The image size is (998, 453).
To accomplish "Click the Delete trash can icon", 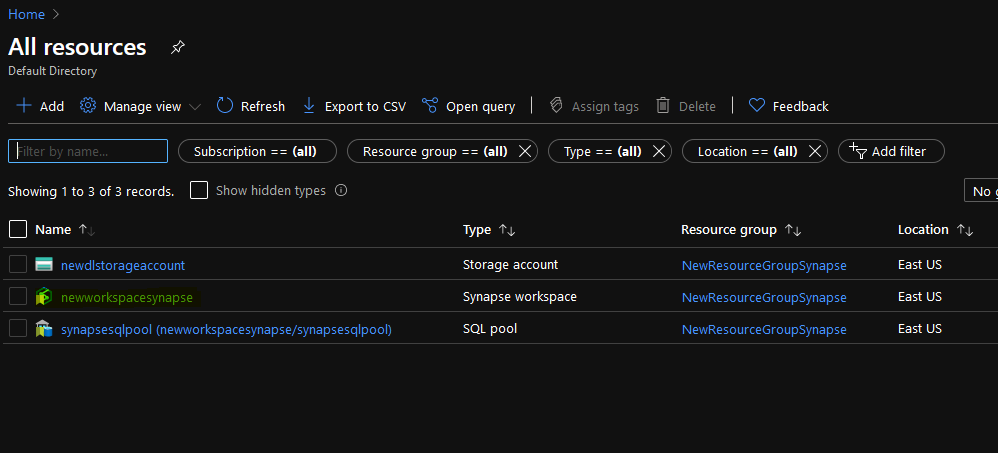I will [x=663, y=106].
